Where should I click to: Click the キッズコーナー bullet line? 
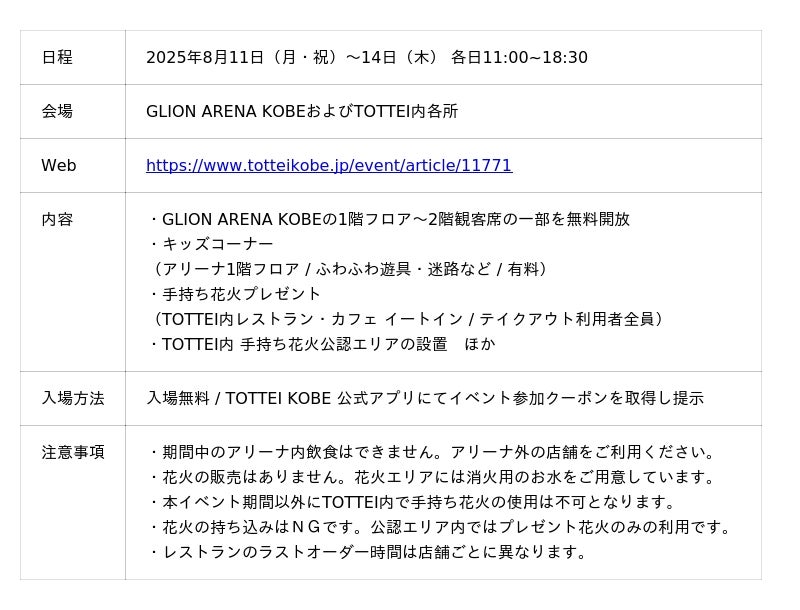210,244
